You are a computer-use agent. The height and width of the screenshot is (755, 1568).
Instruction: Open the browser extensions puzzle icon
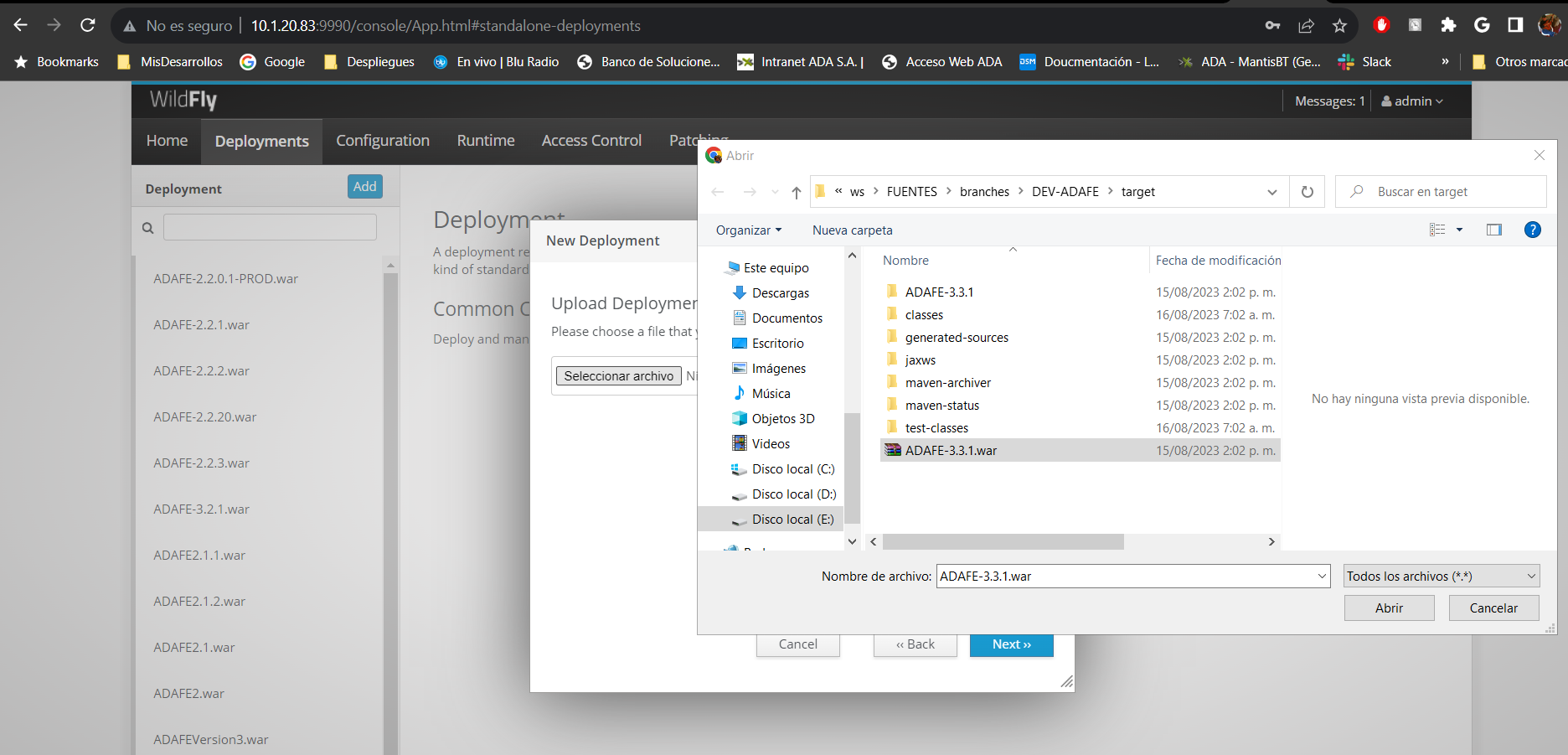1448,25
